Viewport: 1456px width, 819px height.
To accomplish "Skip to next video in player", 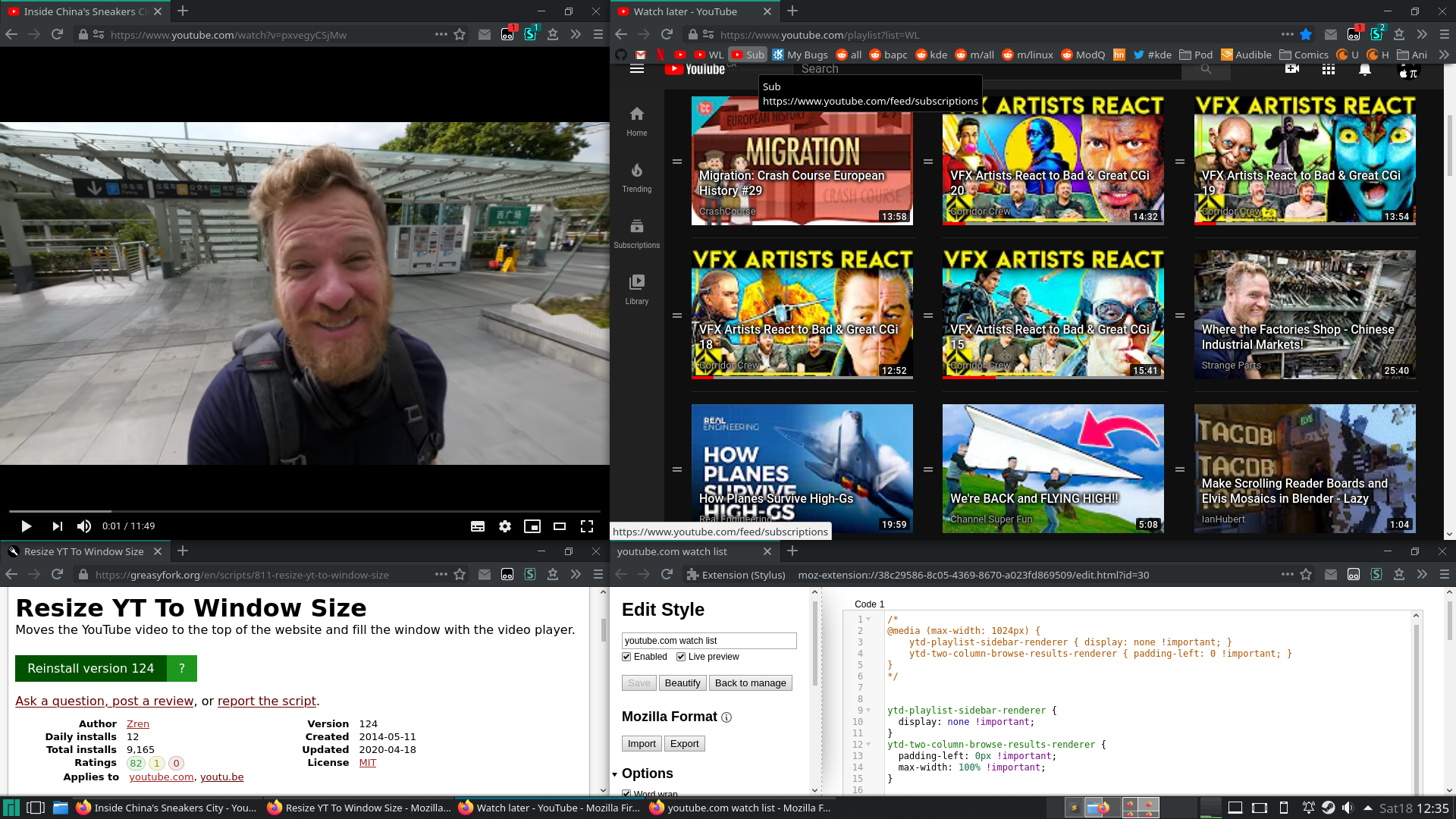I will point(57,526).
